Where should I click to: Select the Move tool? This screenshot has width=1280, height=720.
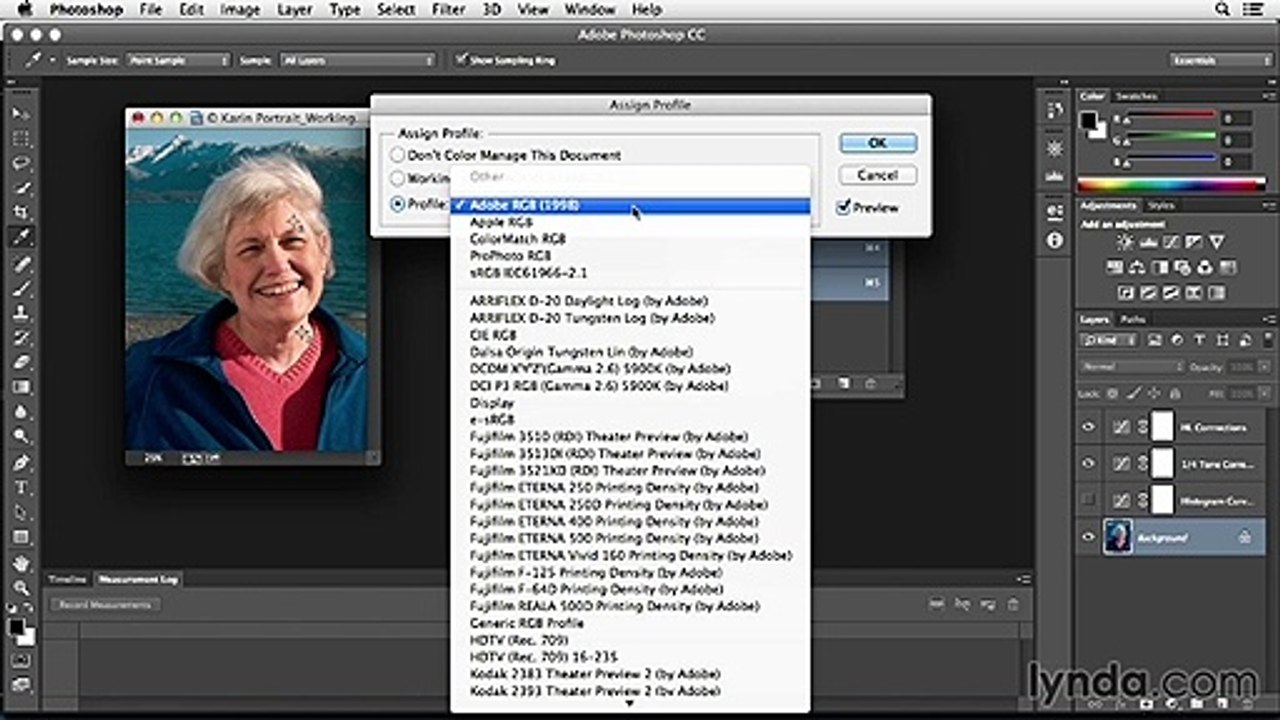point(21,113)
